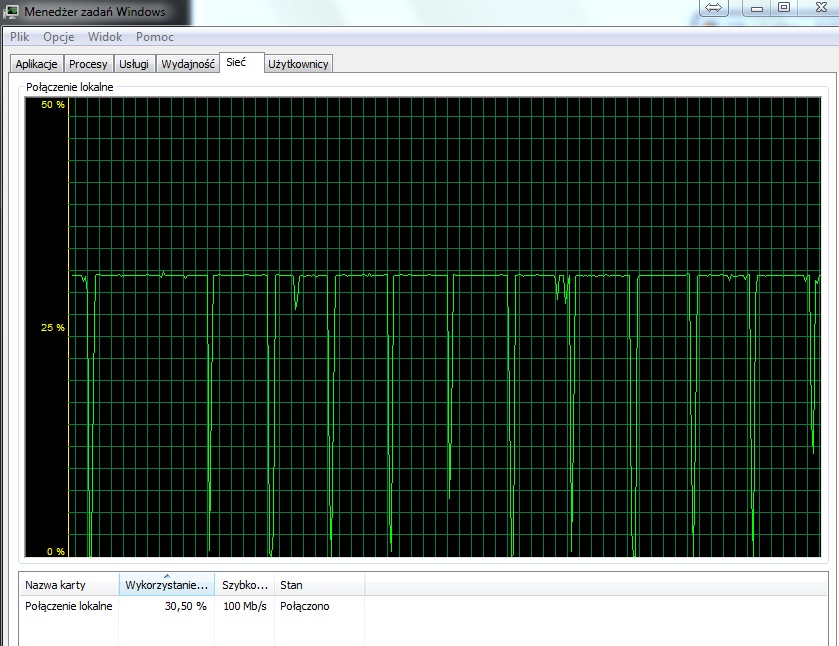Viewport: 839px width, 646px height.
Task: Close the Task Manager window
Action: click(821, 7)
